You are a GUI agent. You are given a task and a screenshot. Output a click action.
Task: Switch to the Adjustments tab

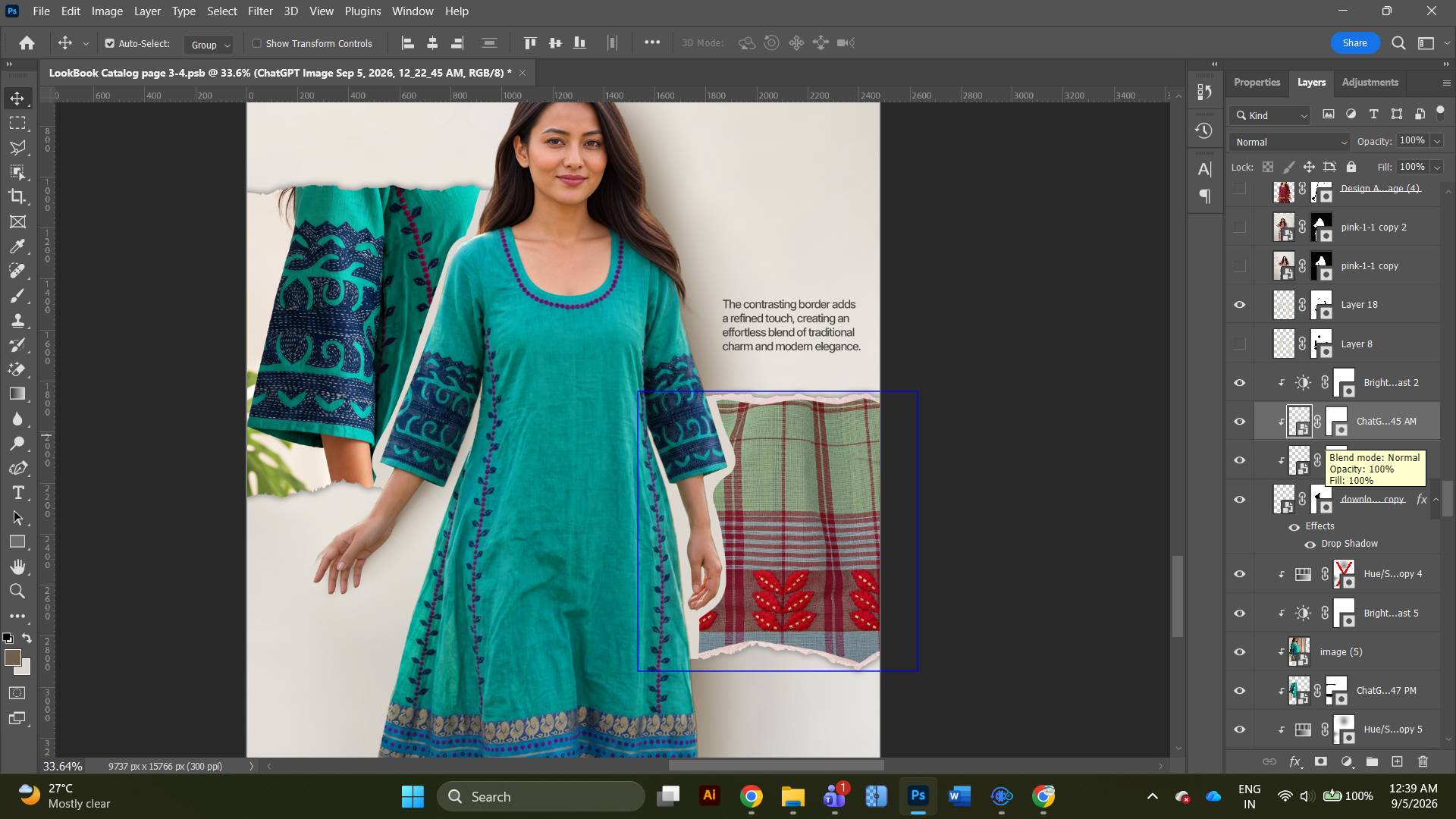click(x=1370, y=82)
